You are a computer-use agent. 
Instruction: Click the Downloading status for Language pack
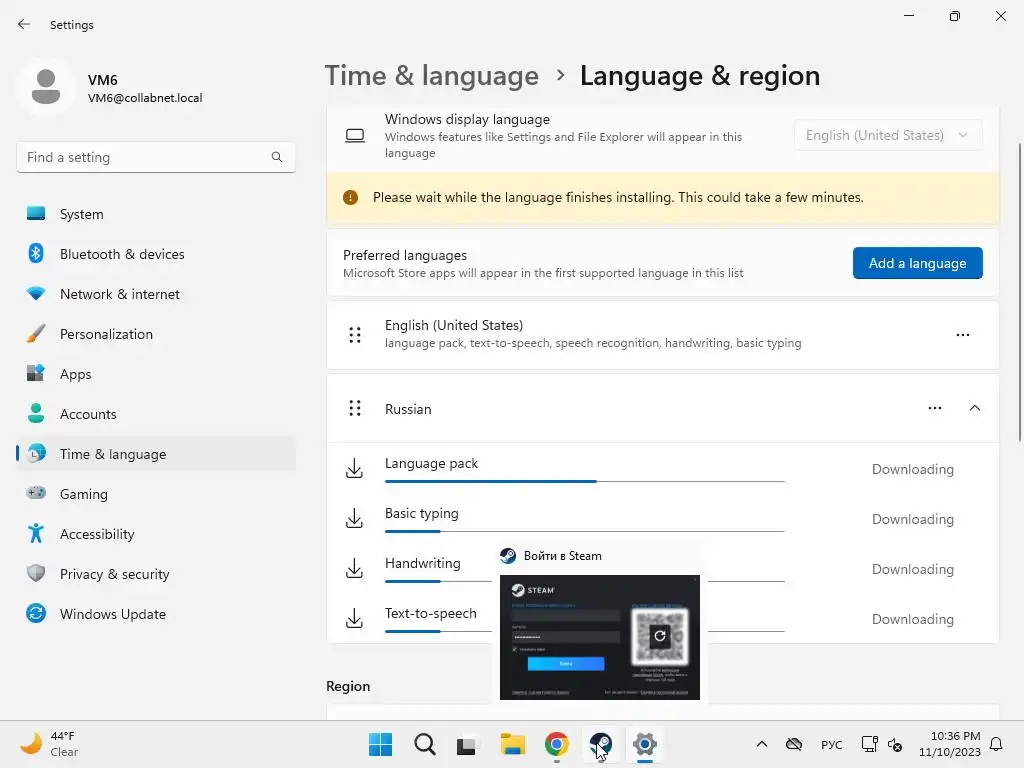pos(912,469)
